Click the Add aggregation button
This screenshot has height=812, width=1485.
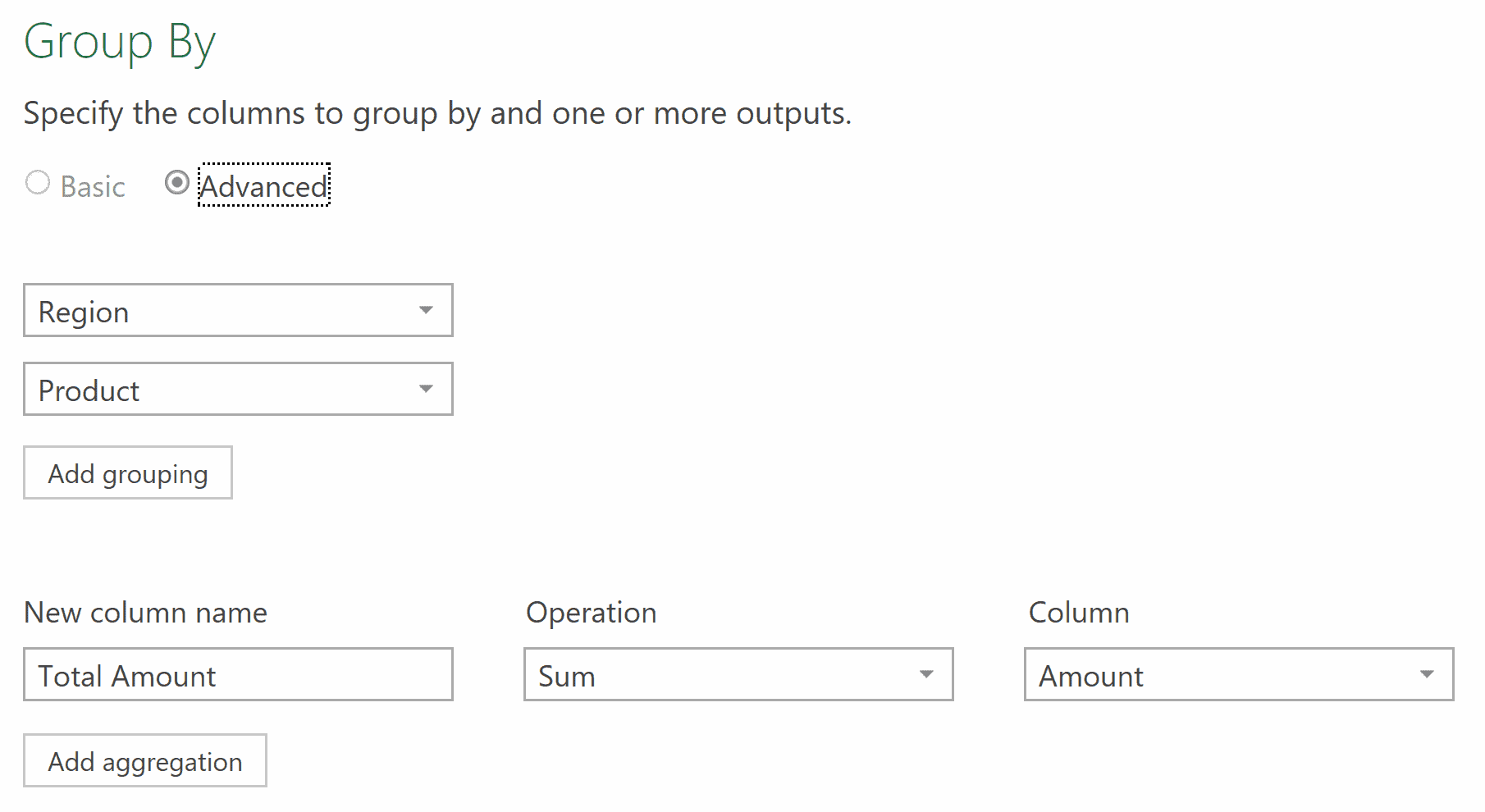(x=145, y=760)
